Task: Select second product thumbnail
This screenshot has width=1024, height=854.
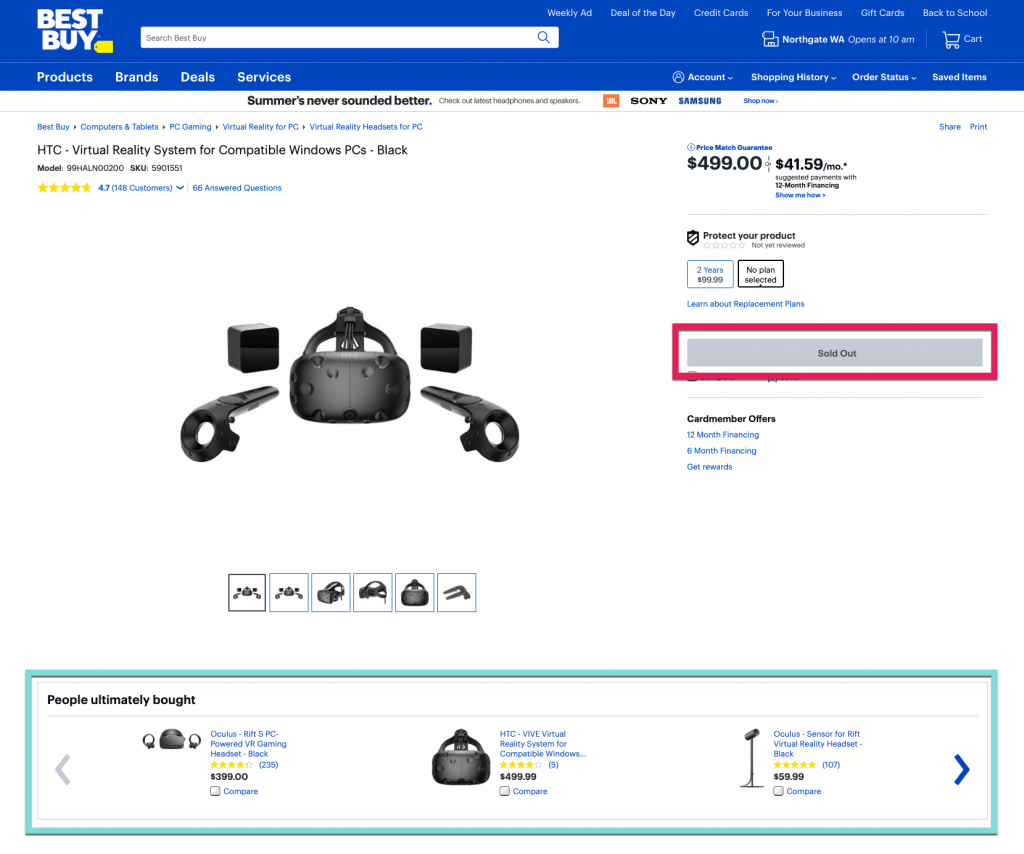Action: click(289, 593)
